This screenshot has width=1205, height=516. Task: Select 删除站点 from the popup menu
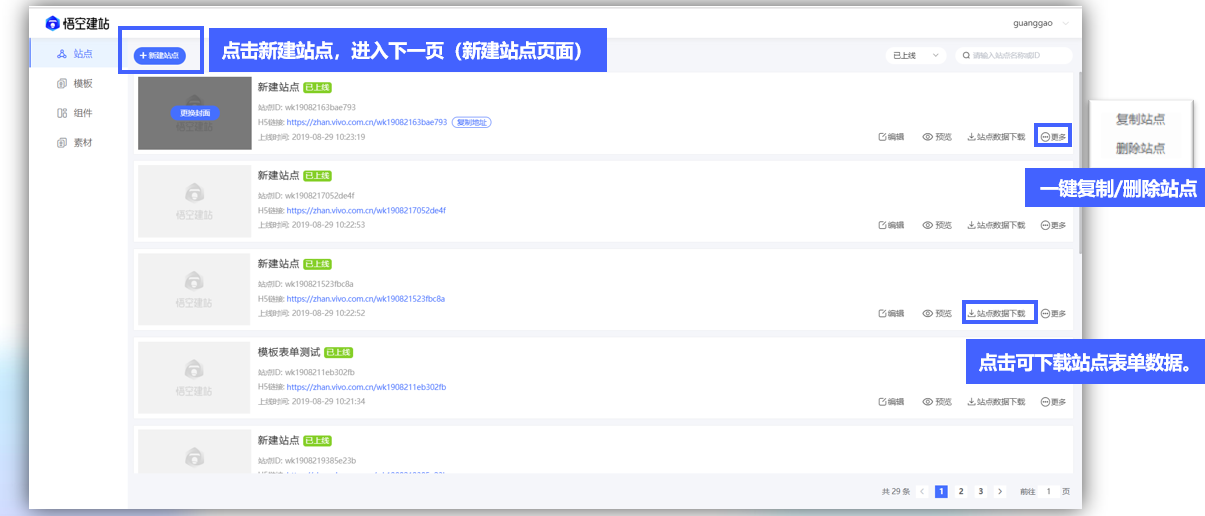coord(1140,148)
